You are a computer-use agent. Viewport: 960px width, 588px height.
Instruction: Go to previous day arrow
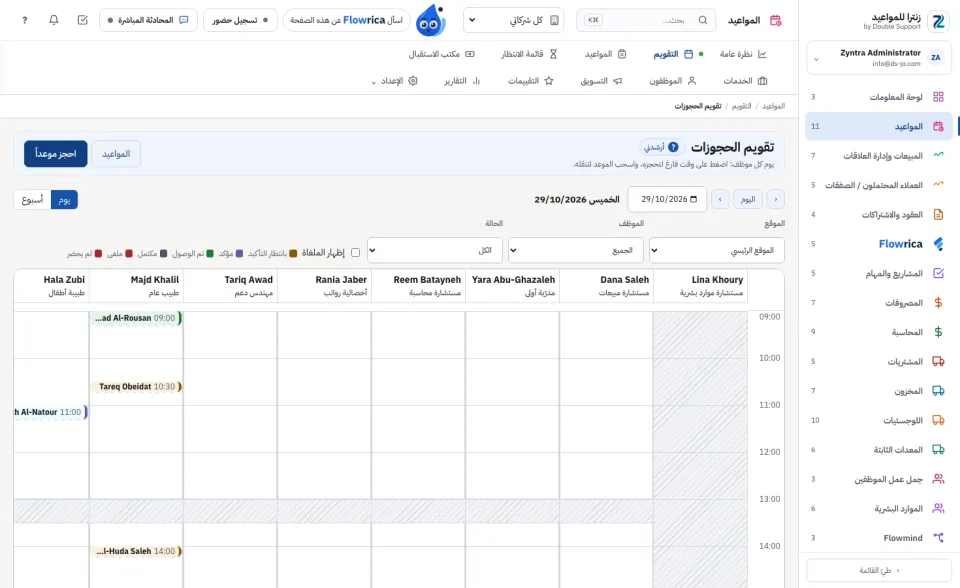(776, 199)
